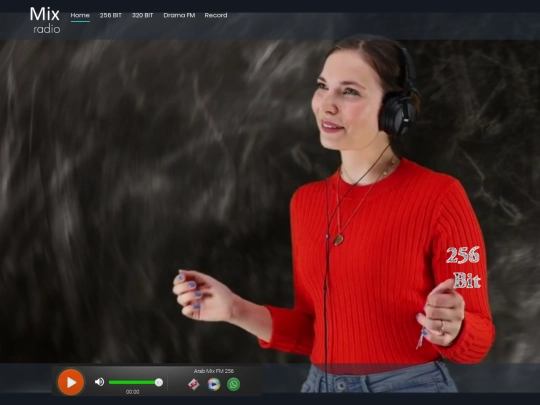Open the Winamp player link icon

click(194, 384)
